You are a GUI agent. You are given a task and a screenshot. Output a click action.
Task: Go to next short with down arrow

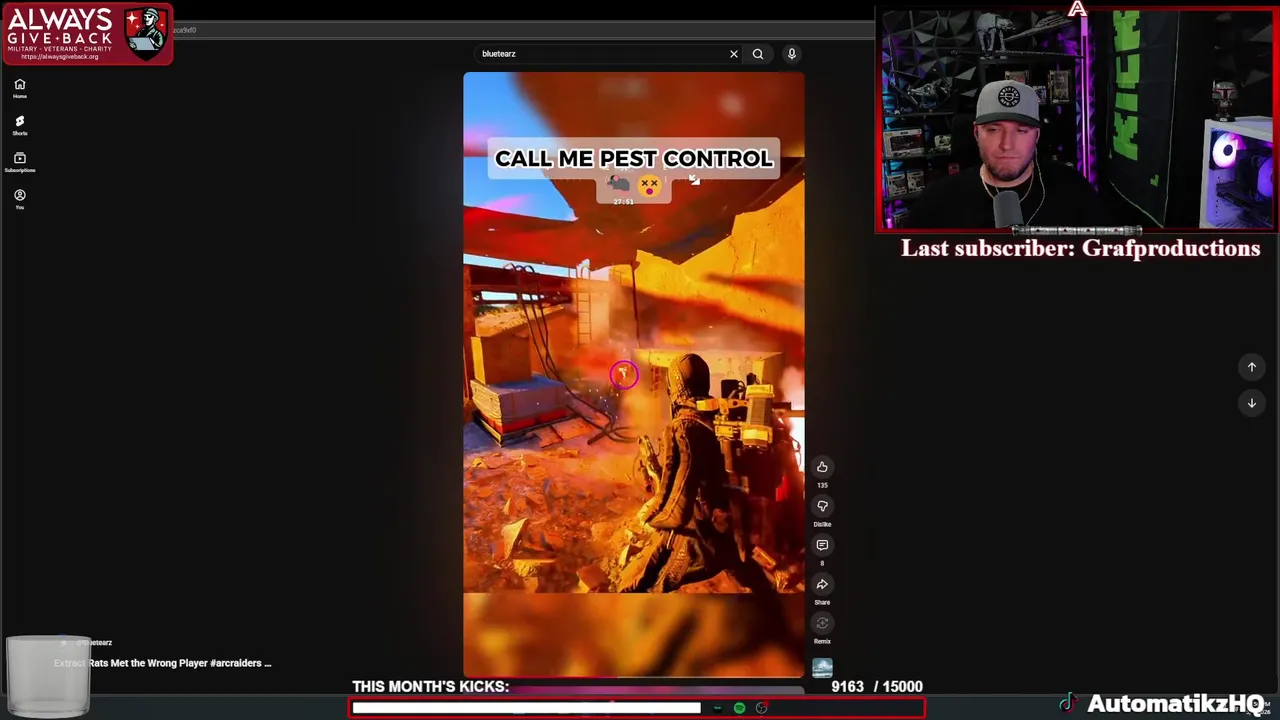(1251, 403)
